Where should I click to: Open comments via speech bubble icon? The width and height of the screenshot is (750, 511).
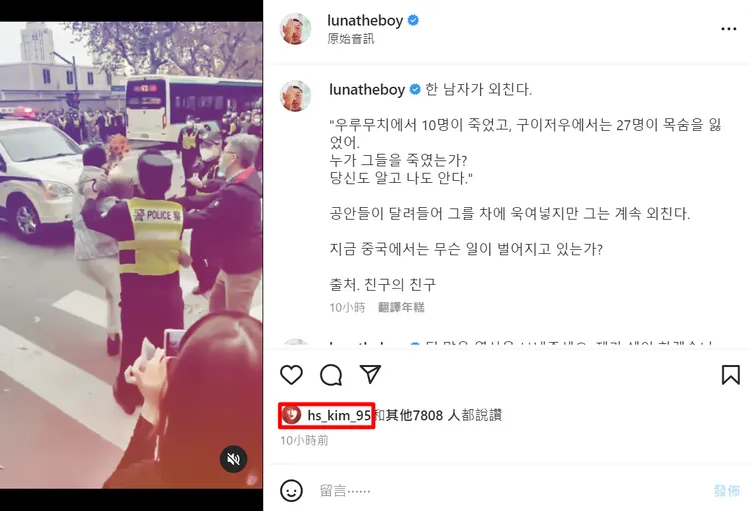point(331,375)
